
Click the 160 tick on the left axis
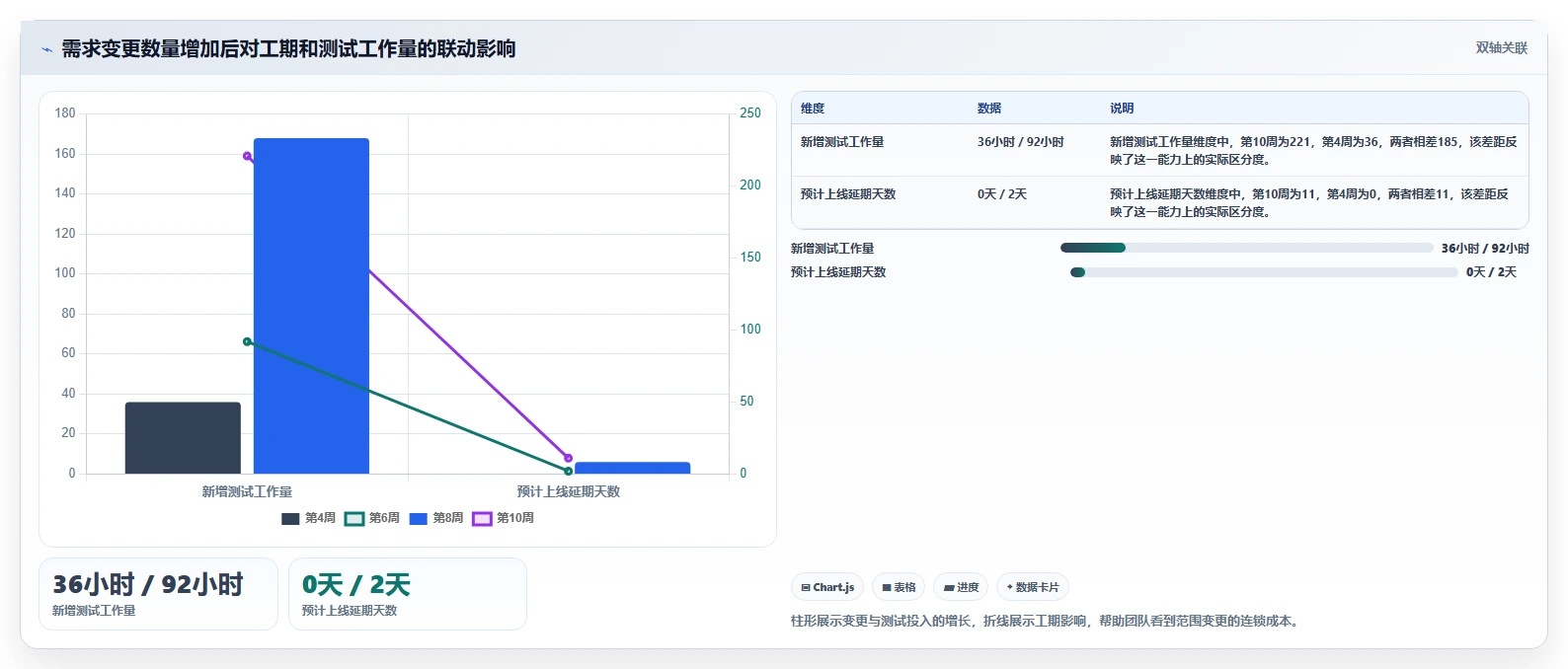click(x=65, y=153)
